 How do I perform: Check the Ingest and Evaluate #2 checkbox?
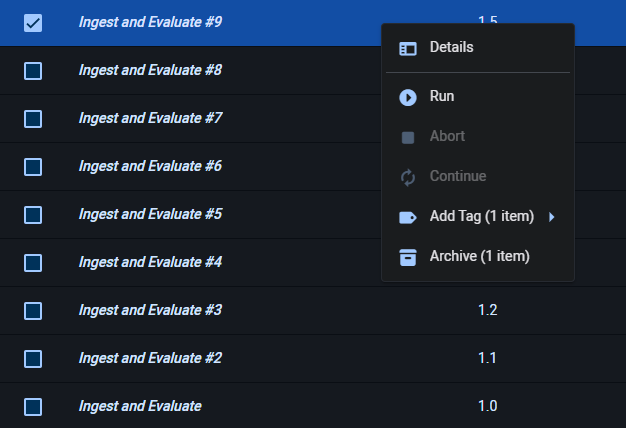point(33,359)
